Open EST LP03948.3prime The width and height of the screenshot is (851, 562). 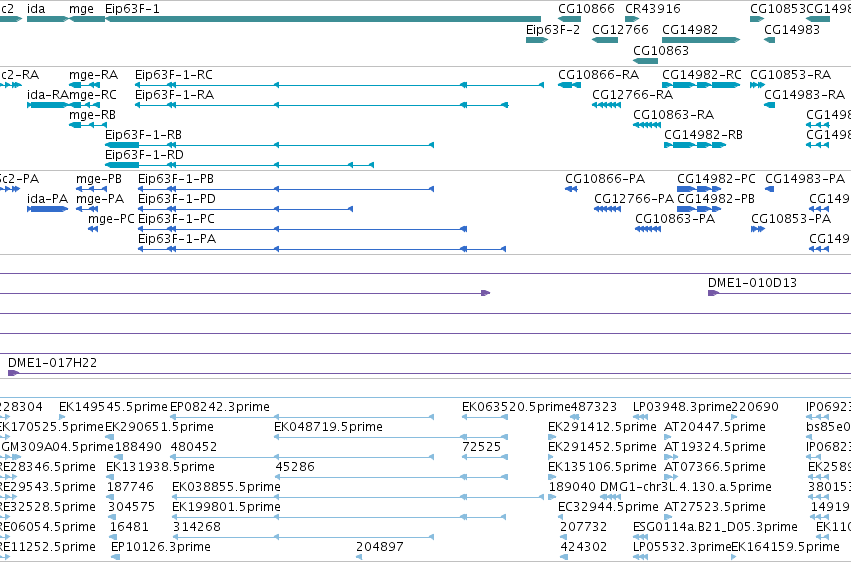640,417
